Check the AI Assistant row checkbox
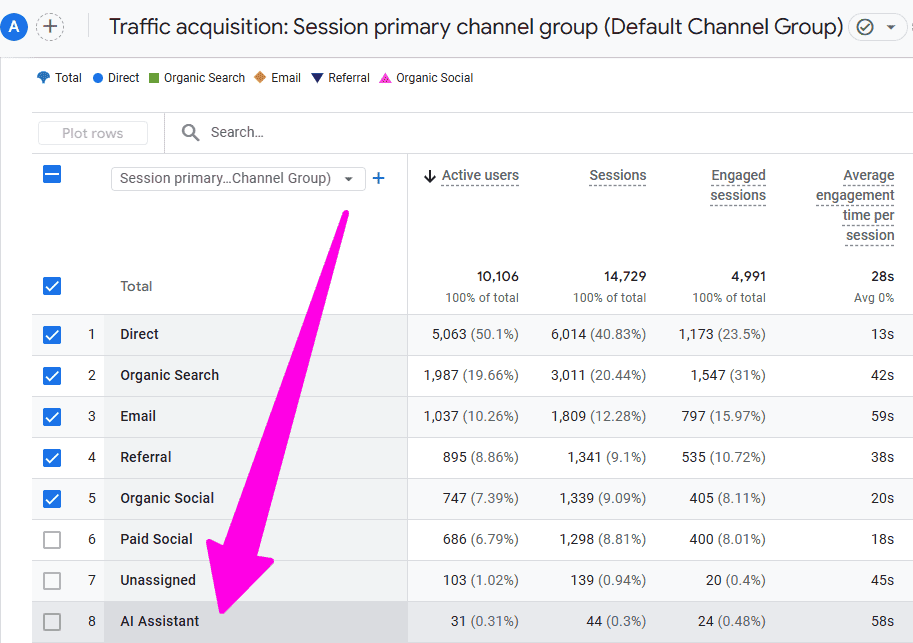The width and height of the screenshot is (913, 643). 52,622
